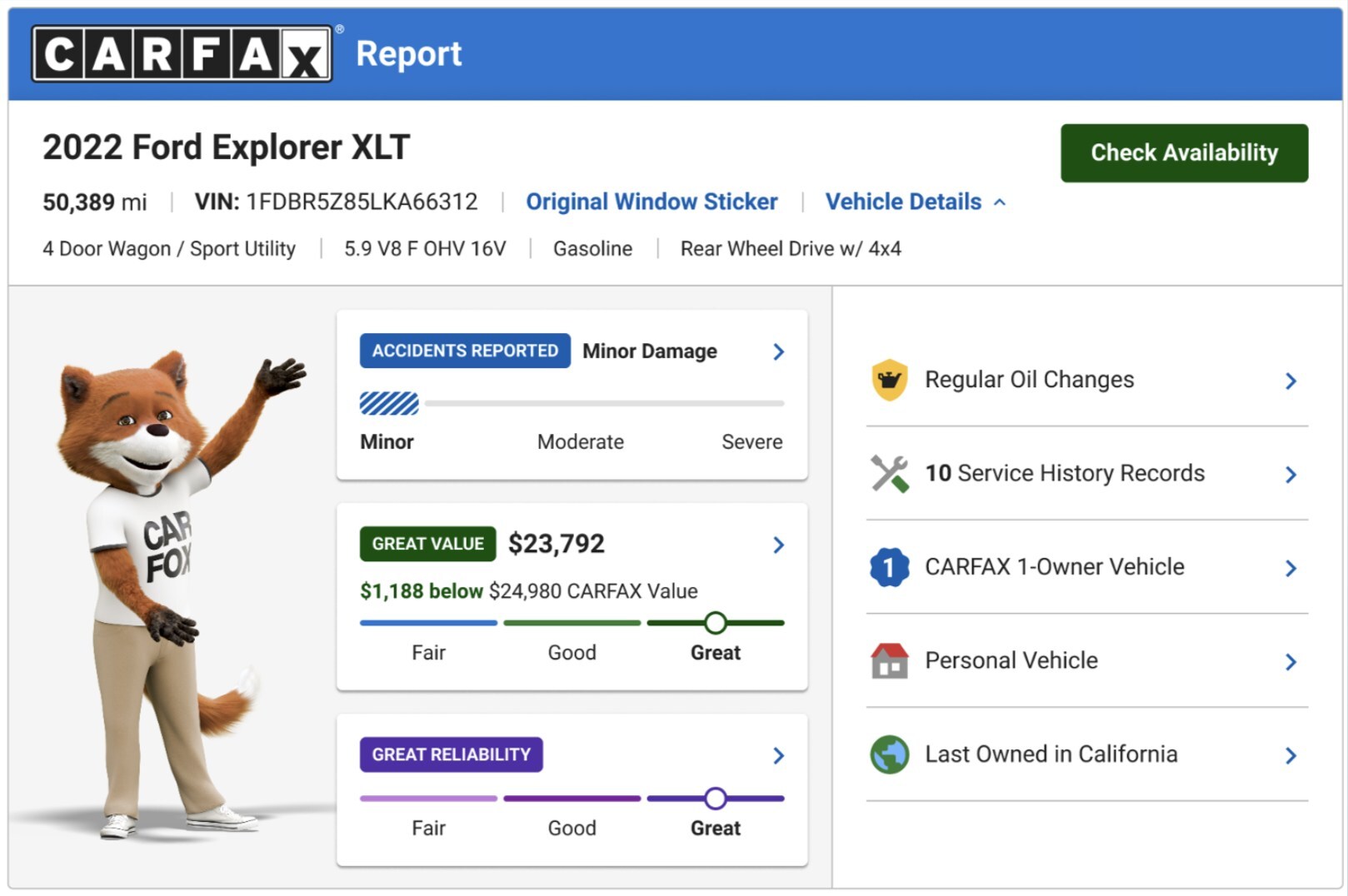Expand the Great Reliability card chevron
Image resolution: width=1348 pixels, height=896 pixels.
point(778,756)
